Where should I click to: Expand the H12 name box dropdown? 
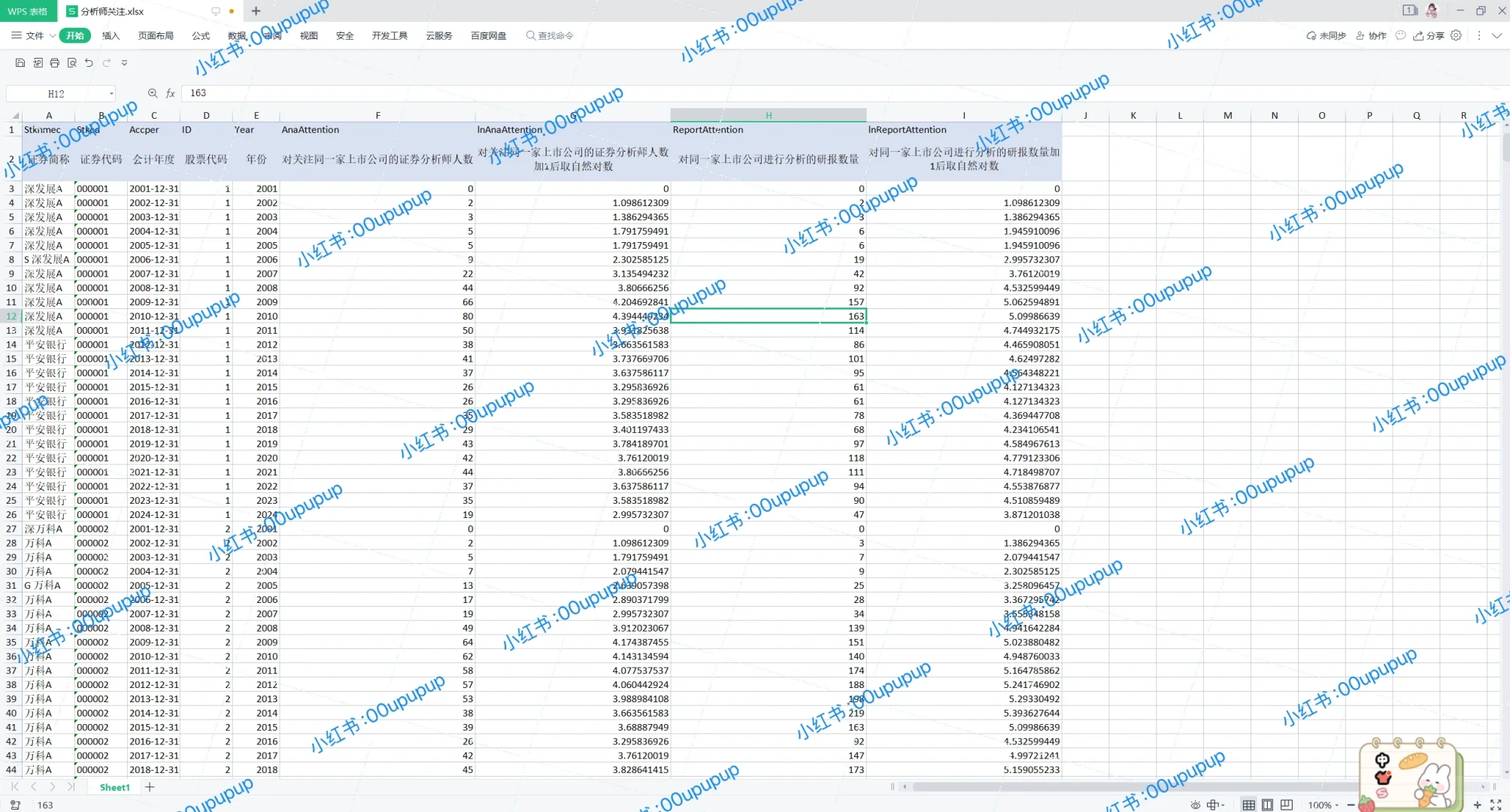(112, 94)
